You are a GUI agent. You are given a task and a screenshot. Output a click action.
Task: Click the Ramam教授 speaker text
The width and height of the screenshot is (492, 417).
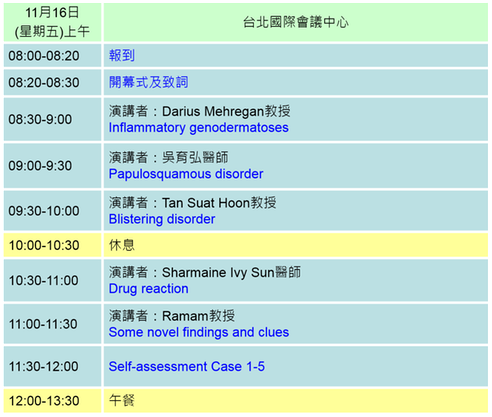pyautogui.click(x=199, y=316)
